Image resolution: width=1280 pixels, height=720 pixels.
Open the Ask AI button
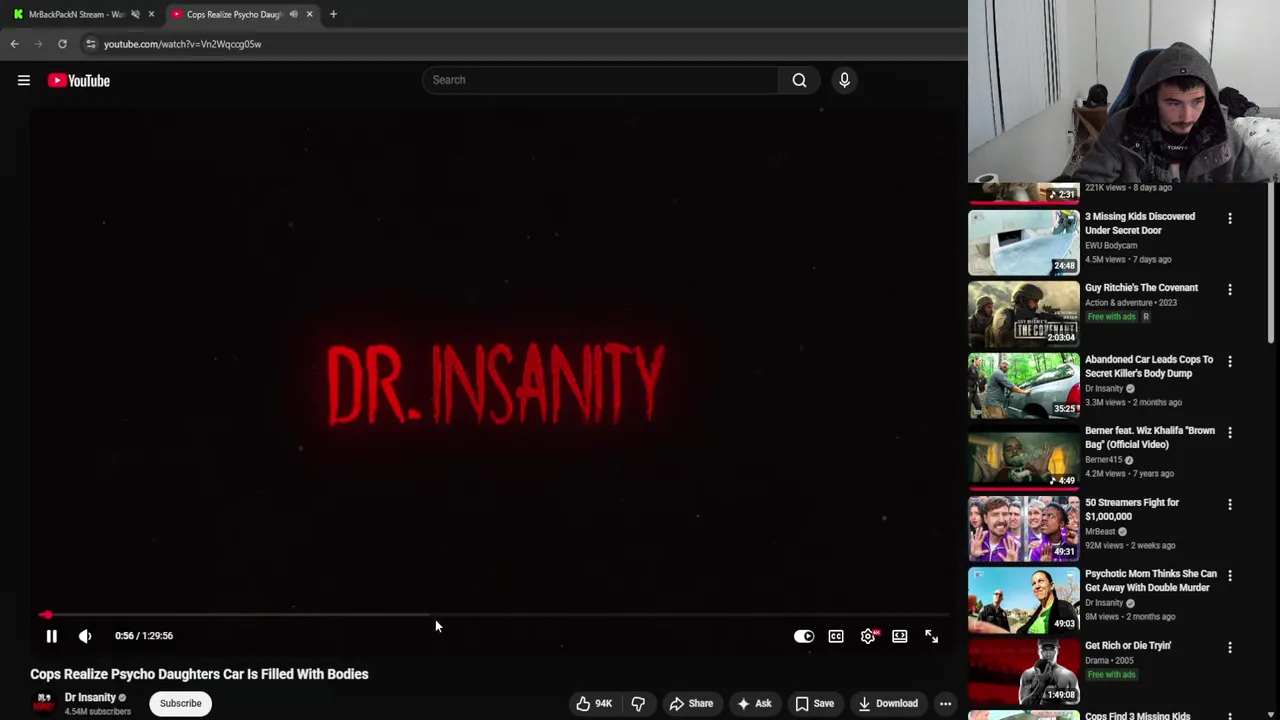point(754,704)
